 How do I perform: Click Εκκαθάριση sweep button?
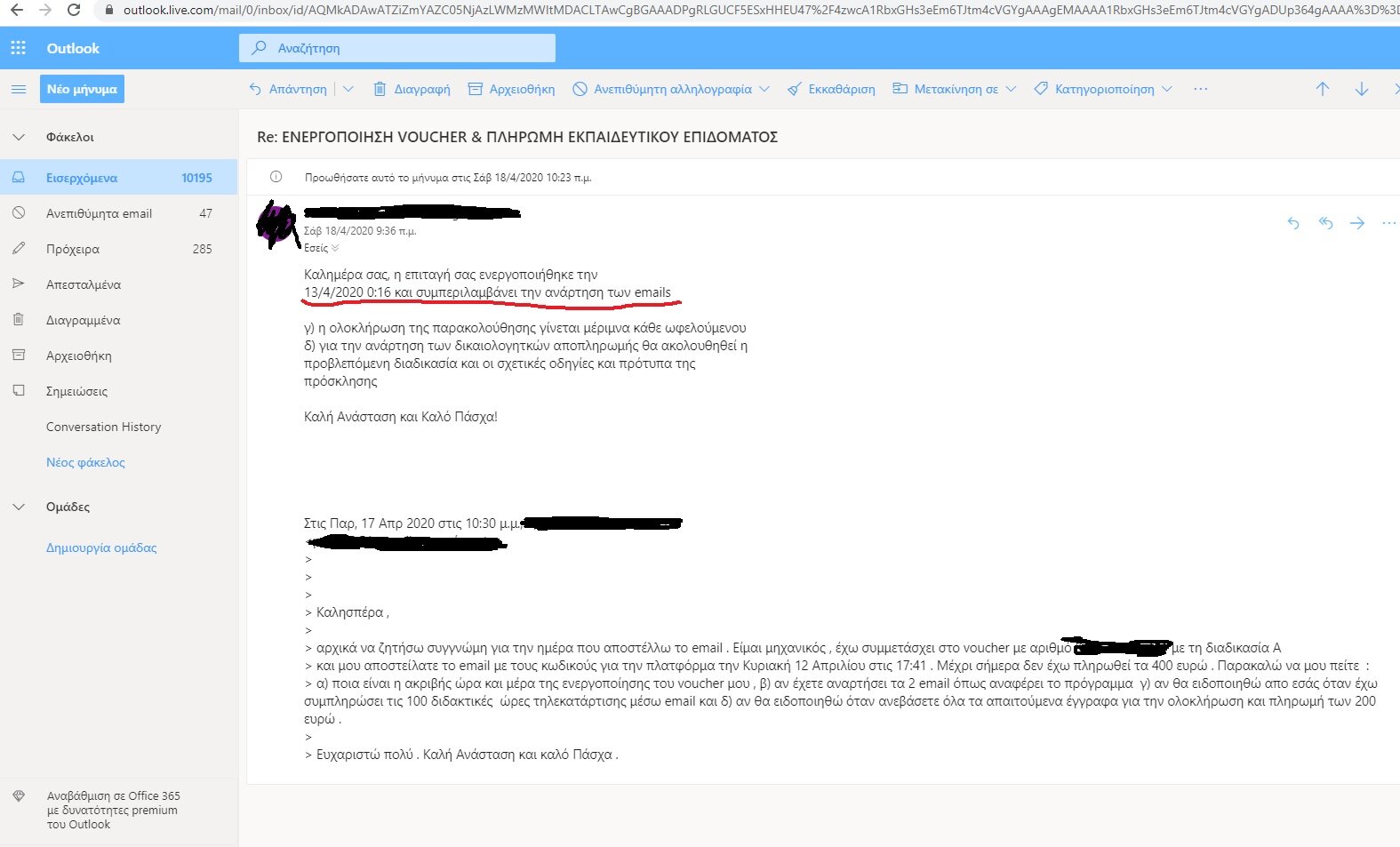click(831, 89)
